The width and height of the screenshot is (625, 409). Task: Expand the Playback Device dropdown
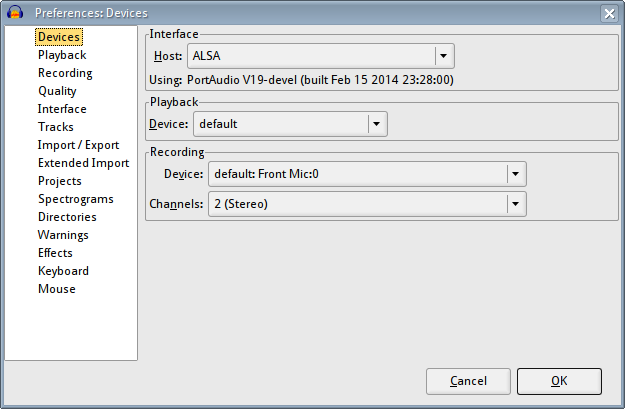pyautogui.click(x=376, y=124)
